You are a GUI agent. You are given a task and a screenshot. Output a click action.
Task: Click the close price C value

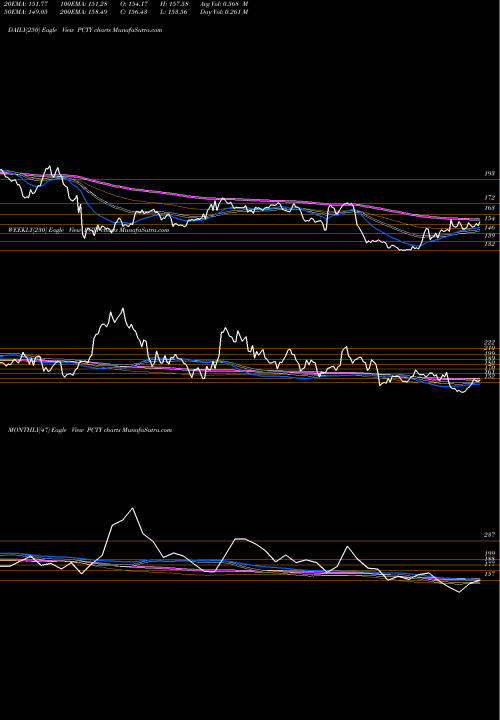(x=136, y=12)
